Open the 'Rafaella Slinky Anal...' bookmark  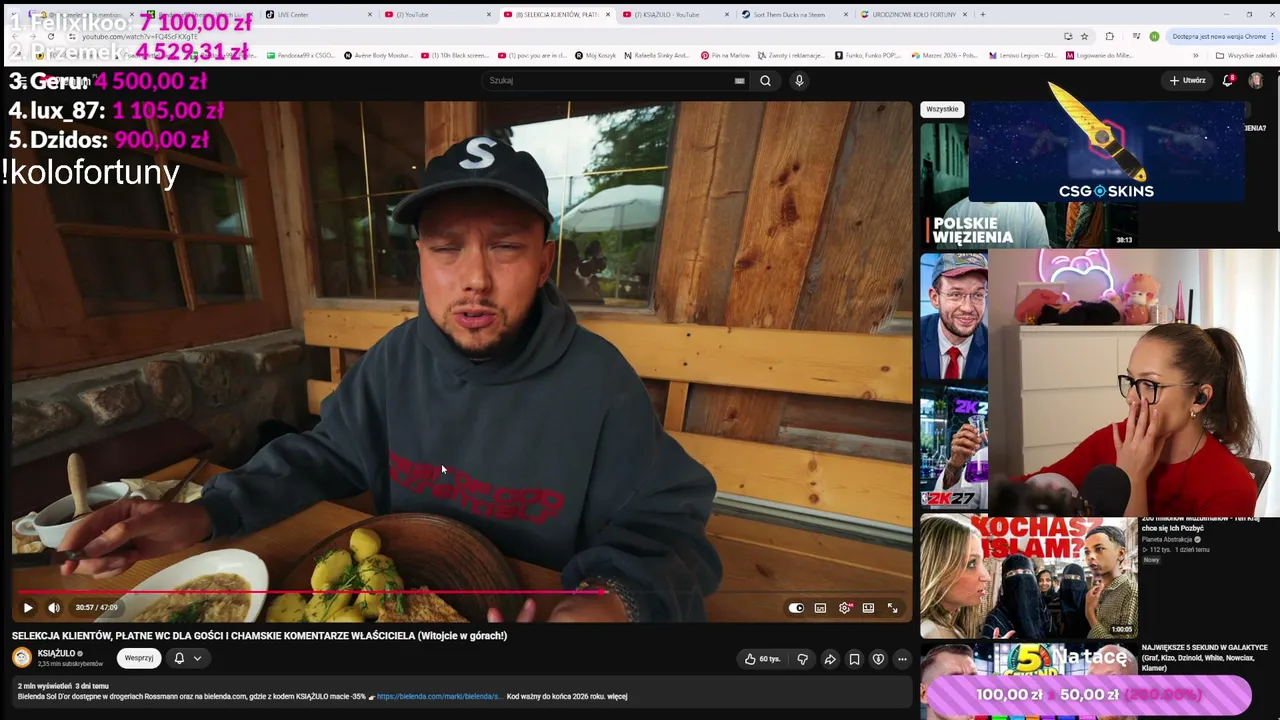click(656, 56)
